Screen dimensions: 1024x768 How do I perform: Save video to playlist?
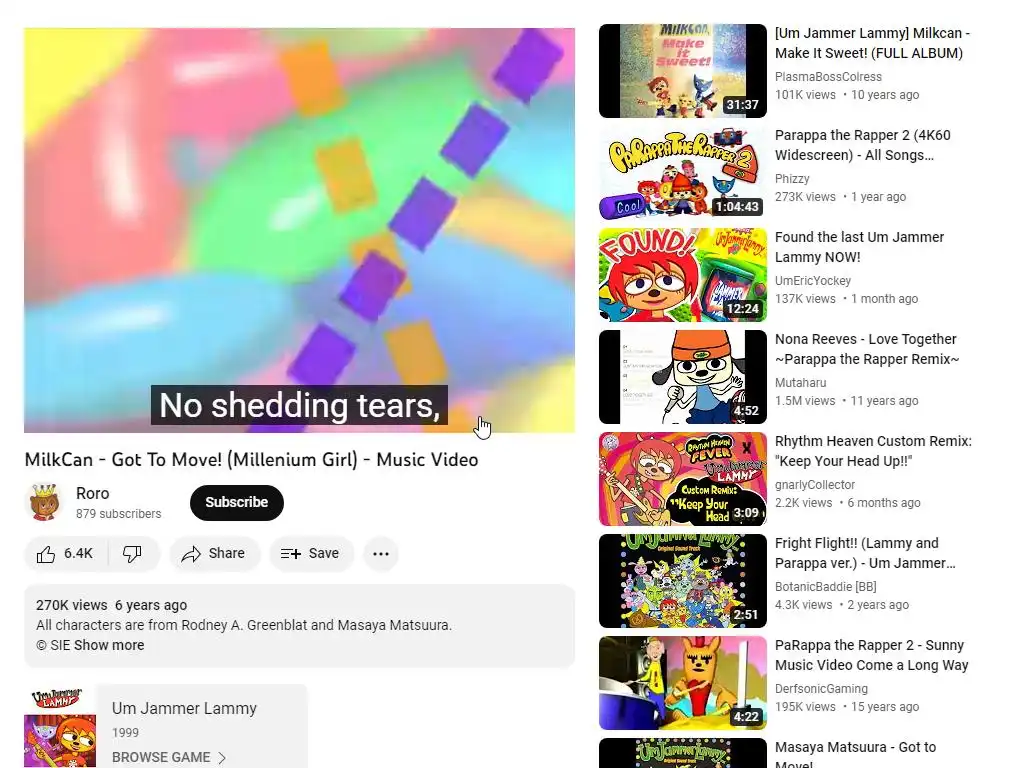click(311, 554)
